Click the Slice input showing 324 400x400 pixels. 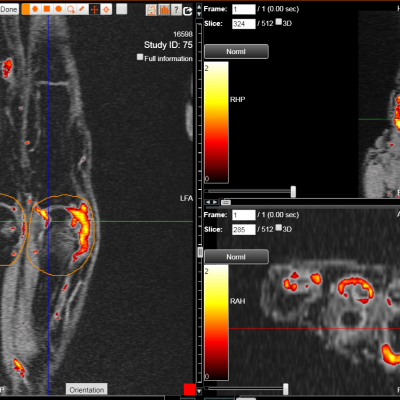(244, 24)
